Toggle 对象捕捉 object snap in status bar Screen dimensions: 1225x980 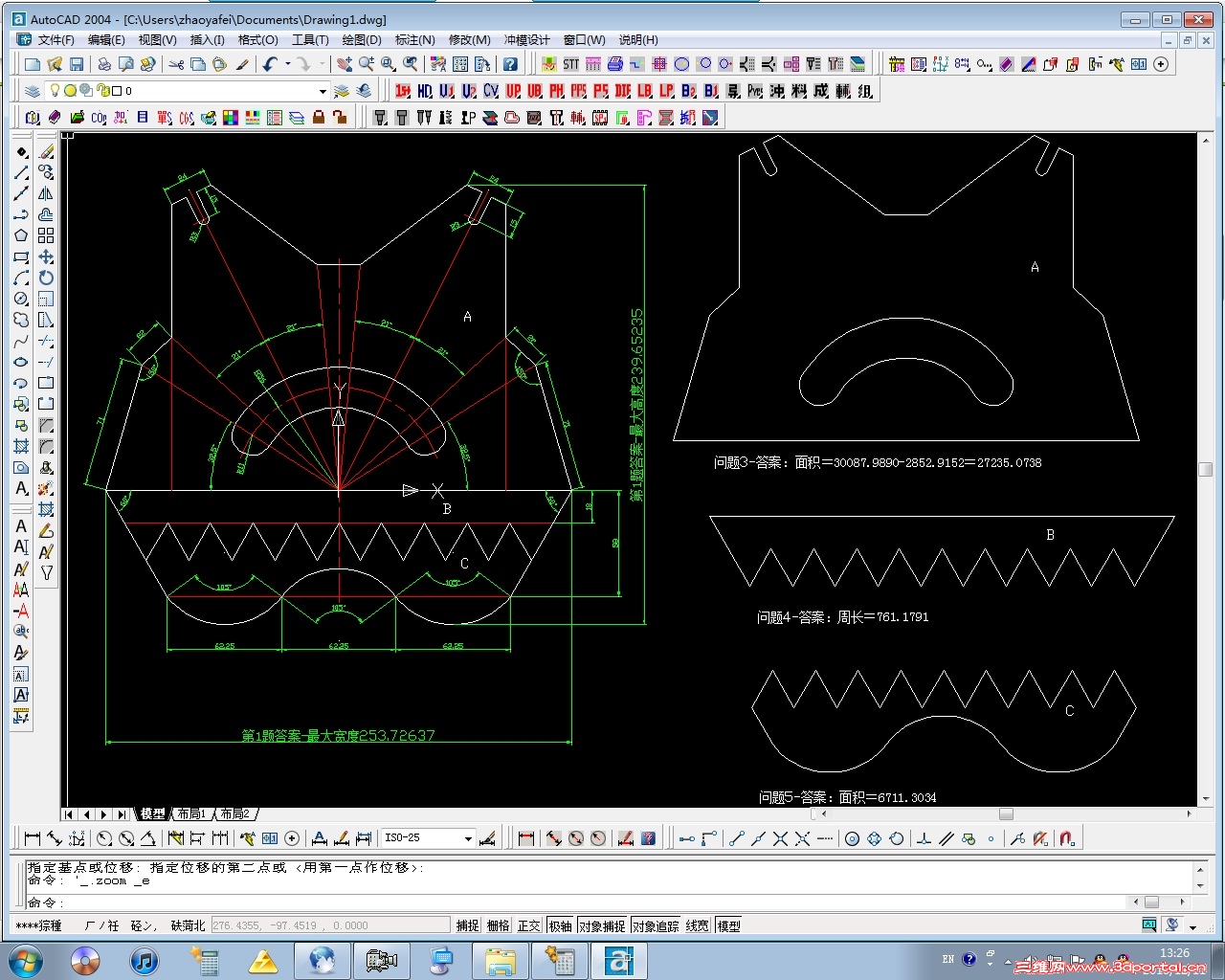(x=602, y=925)
